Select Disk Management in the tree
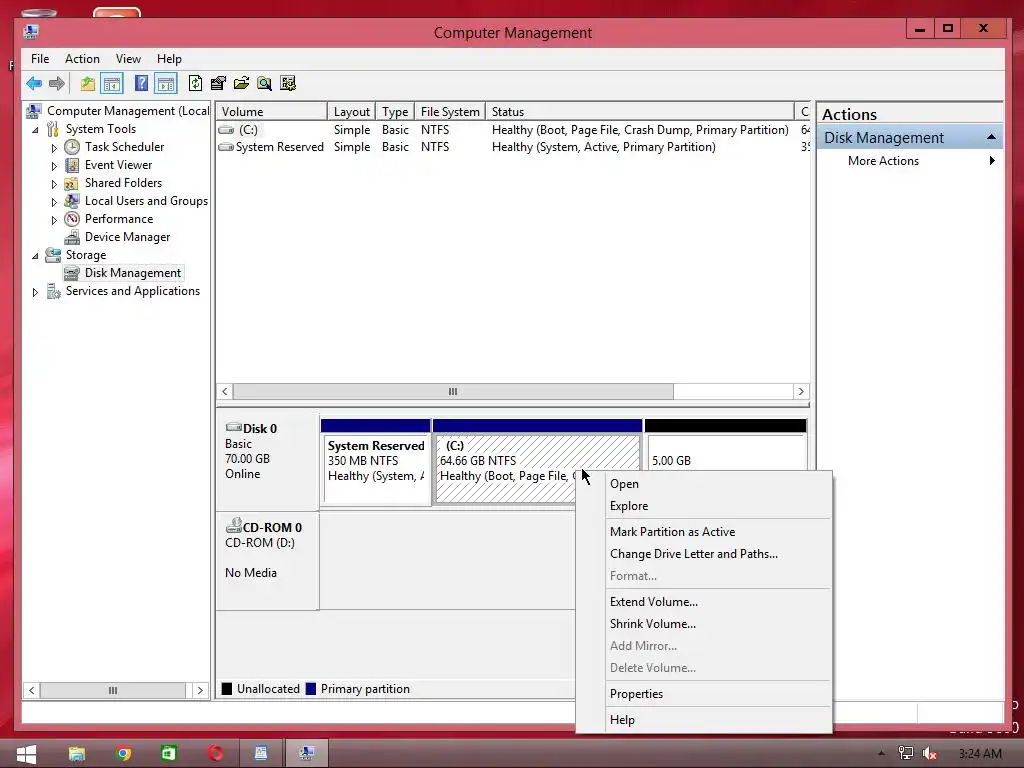The height and width of the screenshot is (768, 1024). [x=133, y=273]
